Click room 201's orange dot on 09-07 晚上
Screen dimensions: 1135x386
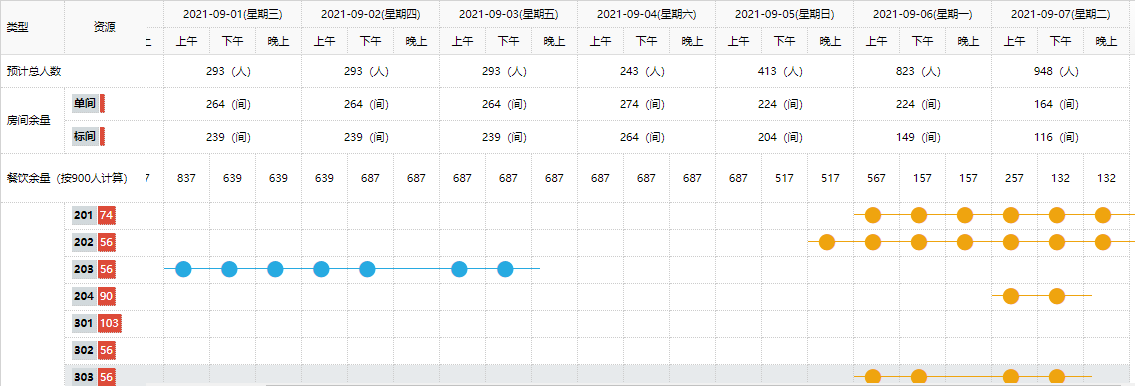1103,215
